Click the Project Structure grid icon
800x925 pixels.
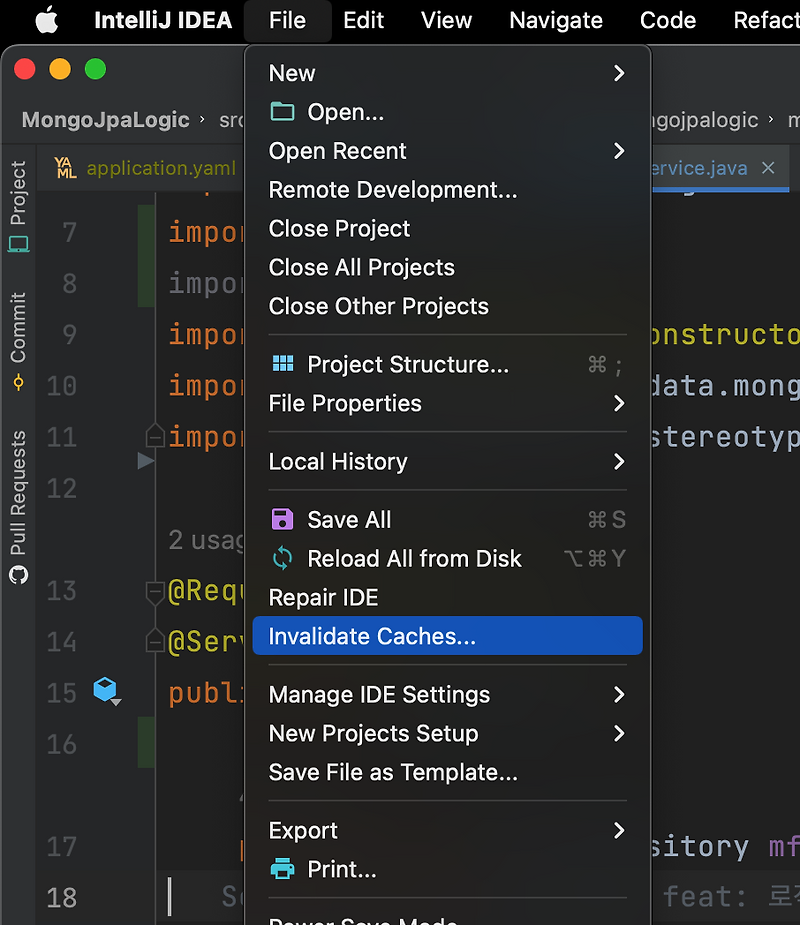282,364
